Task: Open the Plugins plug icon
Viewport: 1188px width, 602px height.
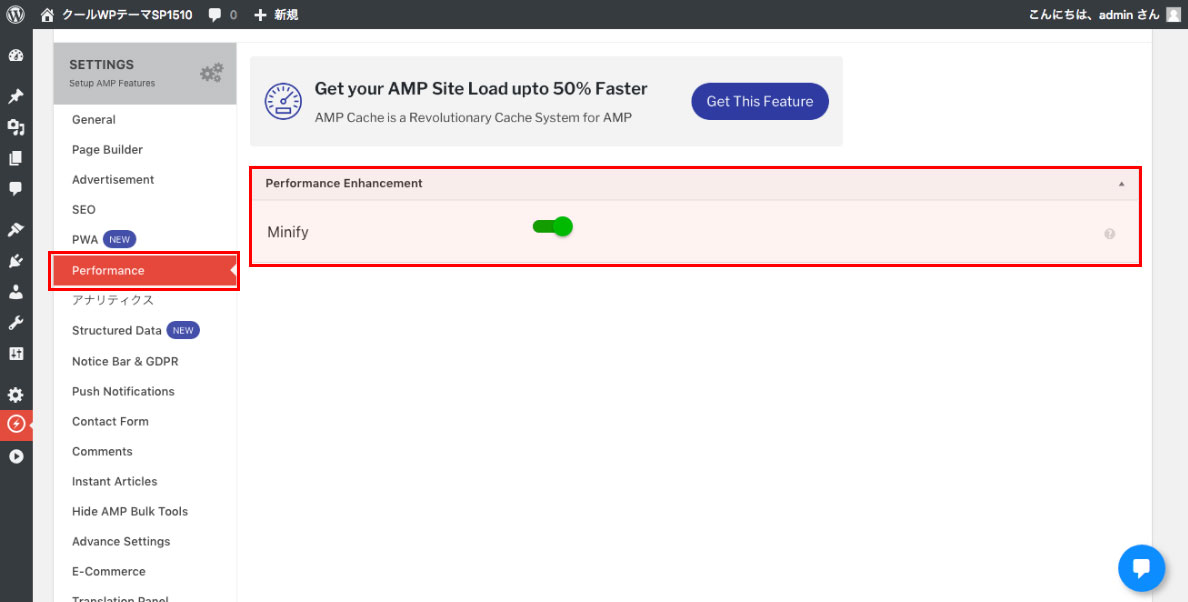Action: tap(16, 261)
